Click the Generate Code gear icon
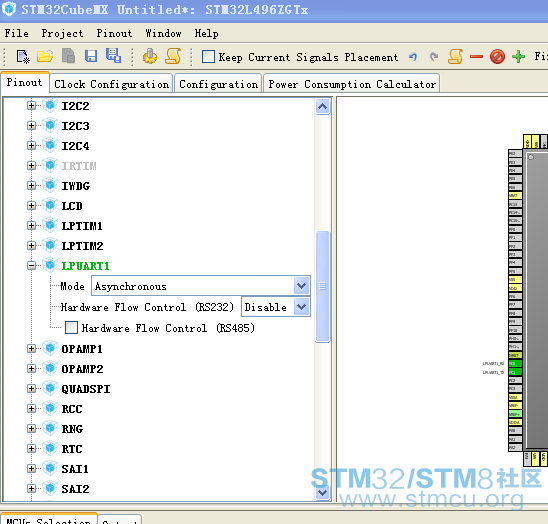The image size is (548, 524). 150,56
